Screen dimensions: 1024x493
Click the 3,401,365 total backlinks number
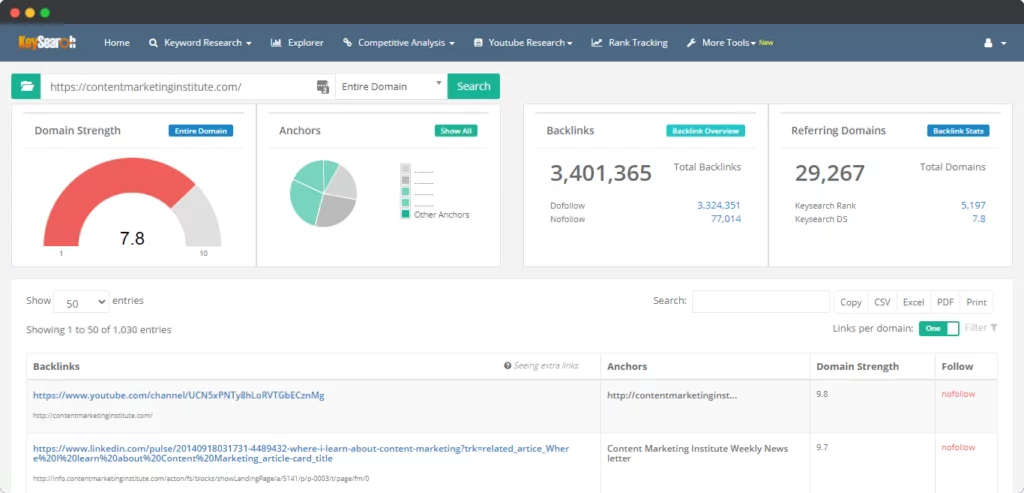(601, 173)
